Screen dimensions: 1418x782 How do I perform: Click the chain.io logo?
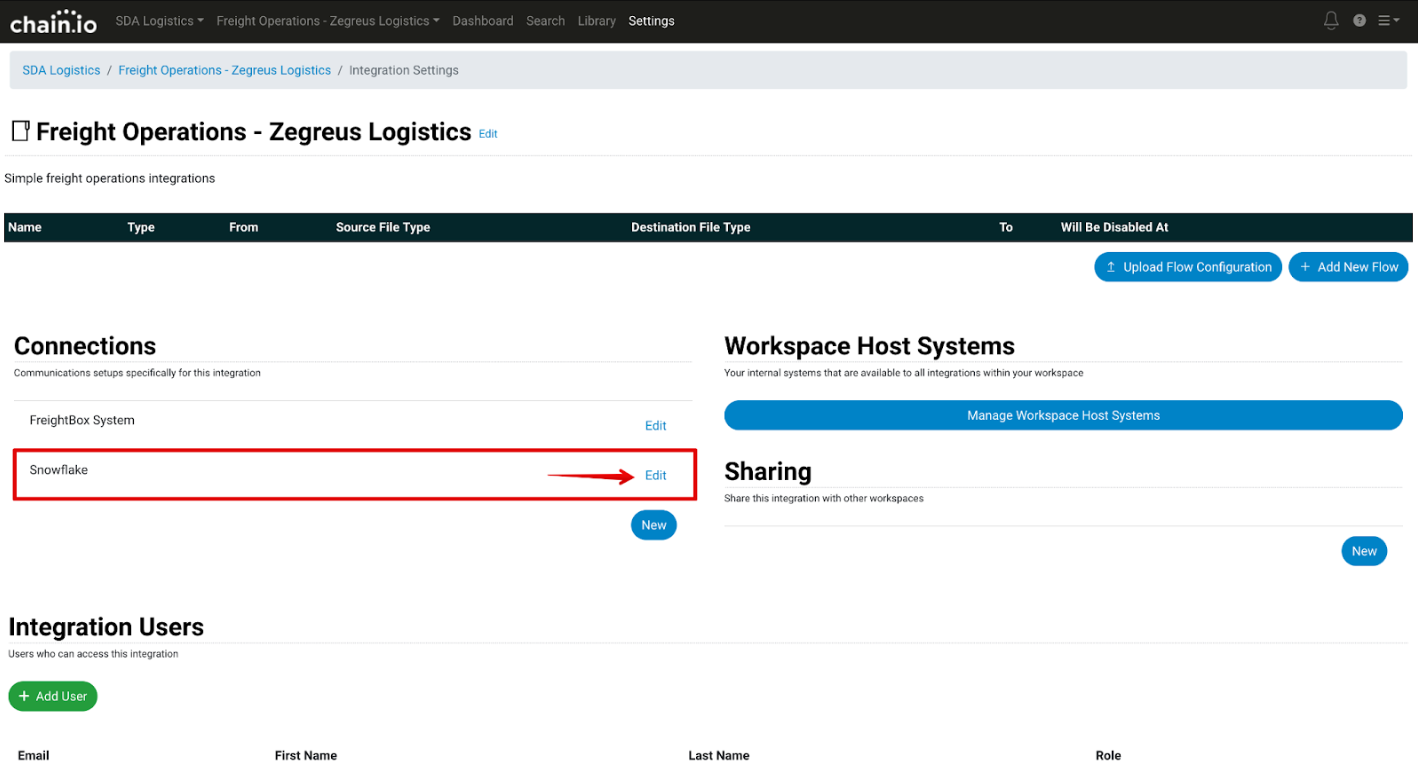54,21
